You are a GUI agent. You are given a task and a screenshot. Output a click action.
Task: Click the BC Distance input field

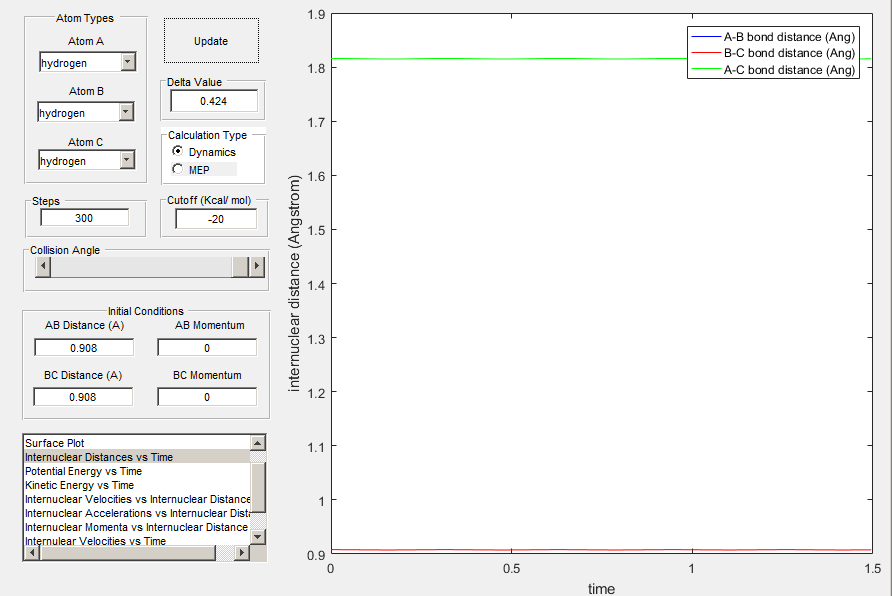click(x=83, y=397)
